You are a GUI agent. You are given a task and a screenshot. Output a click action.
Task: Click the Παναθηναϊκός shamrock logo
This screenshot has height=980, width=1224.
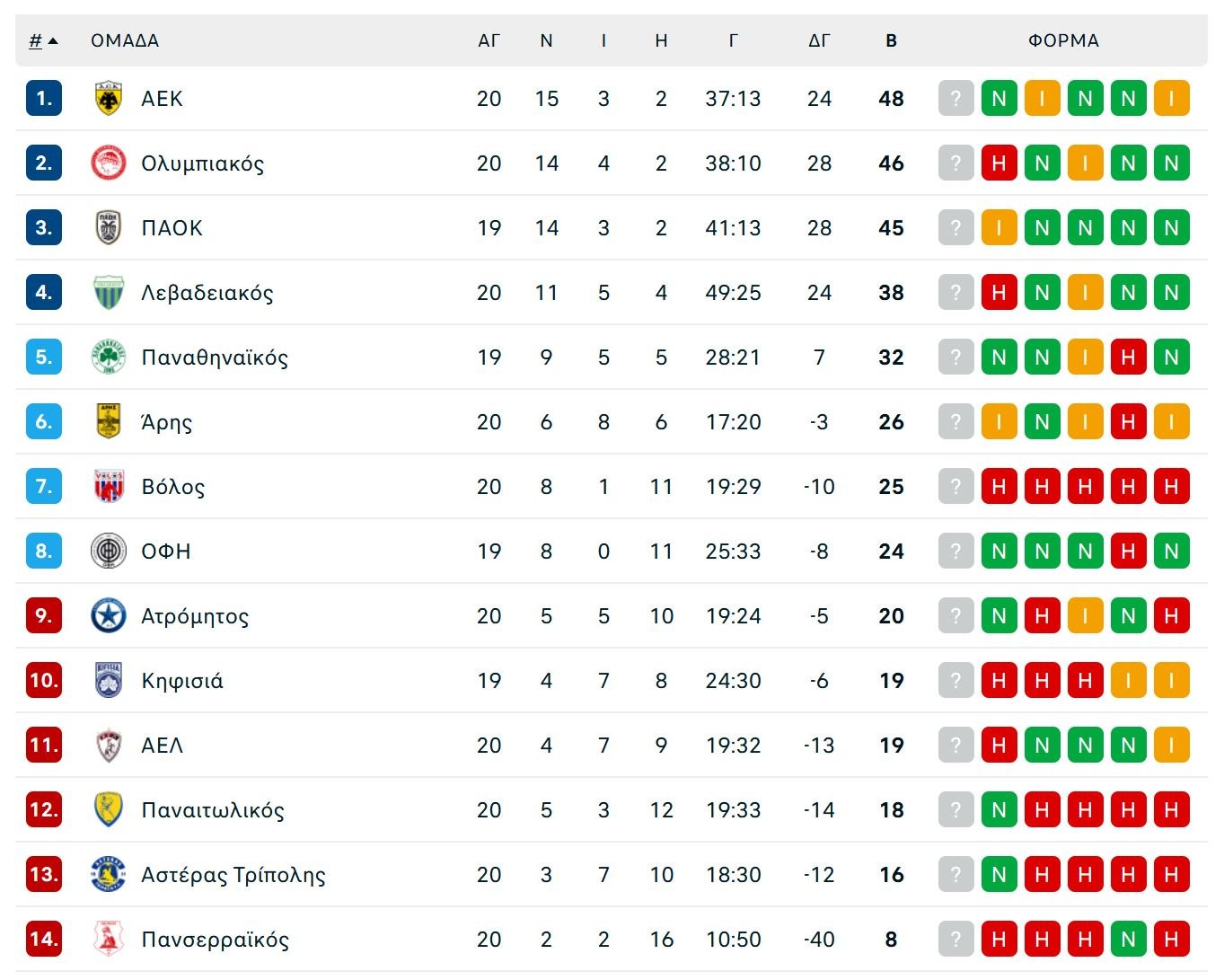(x=109, y=358)
